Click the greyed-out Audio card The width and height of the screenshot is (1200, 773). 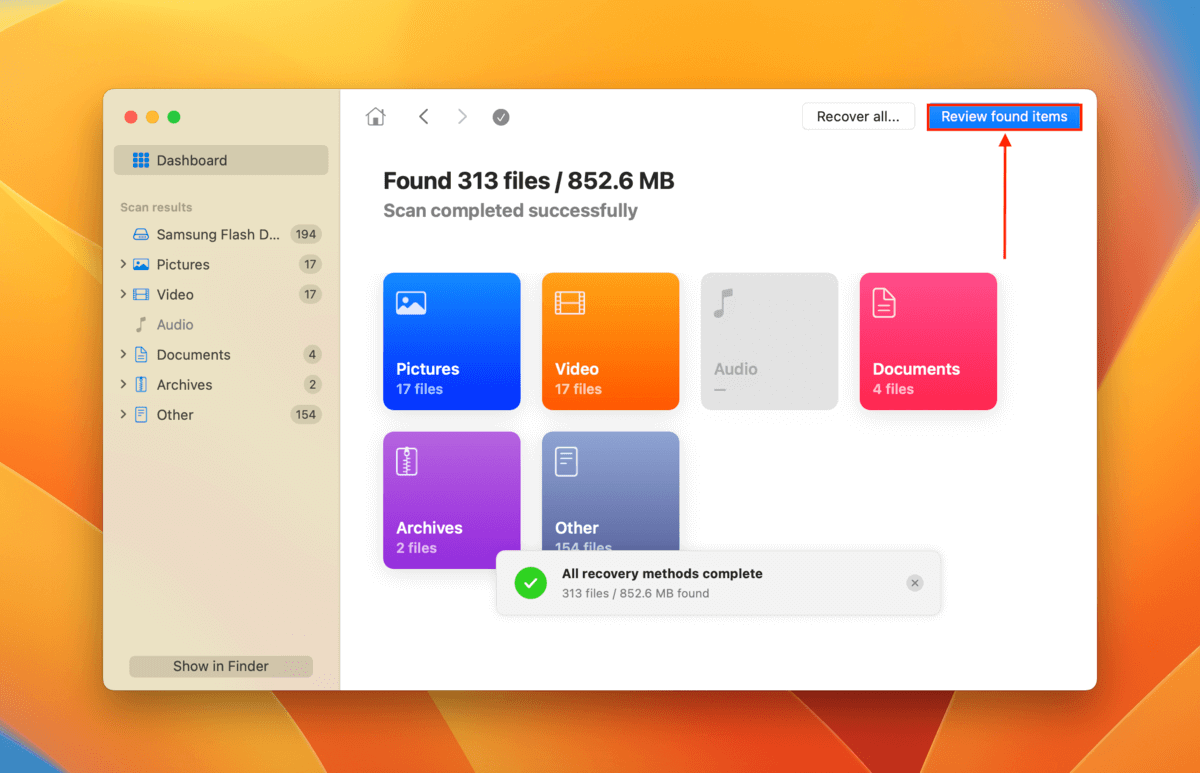point(770,341)
